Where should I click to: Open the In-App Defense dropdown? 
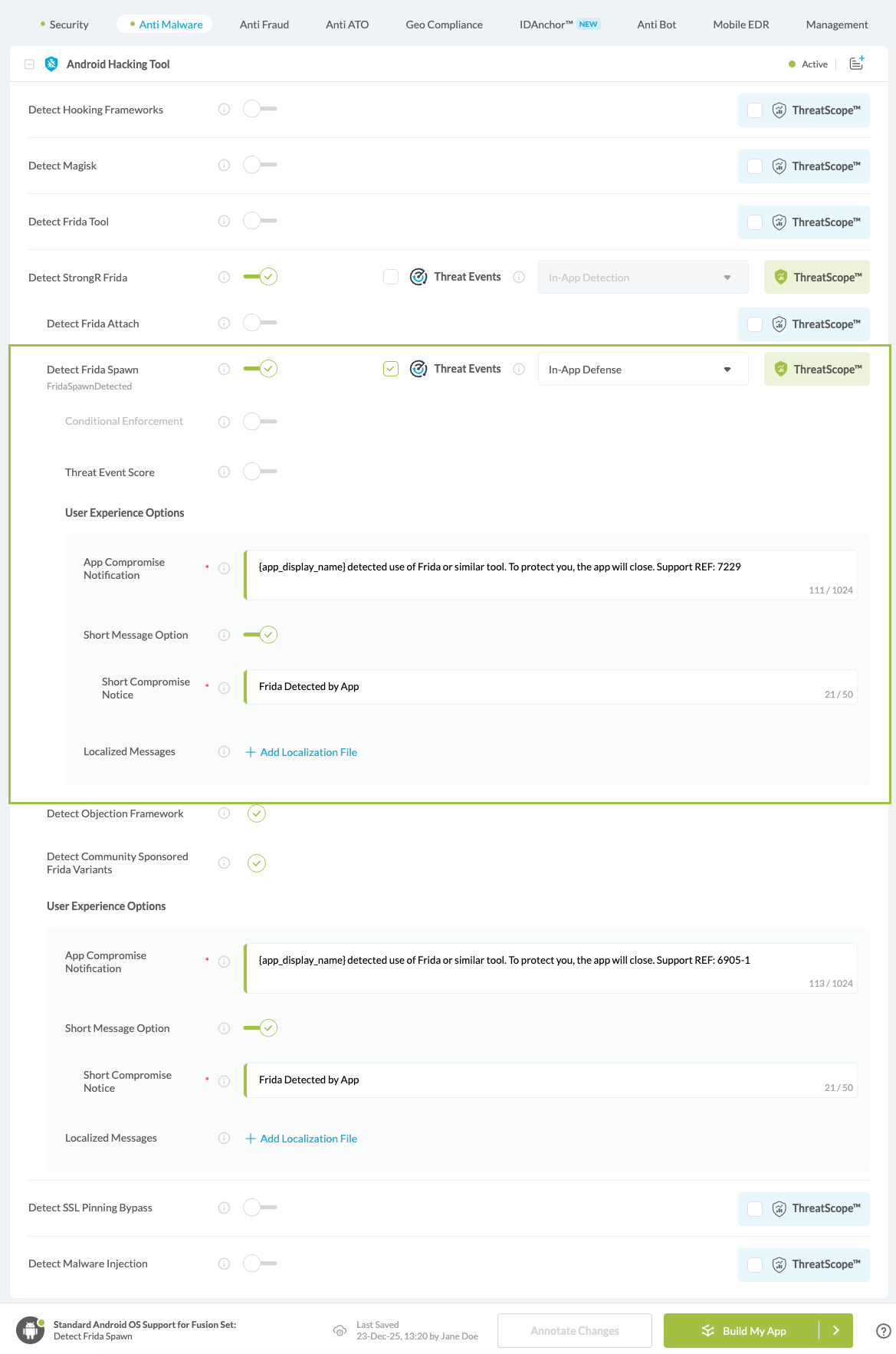[642, 370]
